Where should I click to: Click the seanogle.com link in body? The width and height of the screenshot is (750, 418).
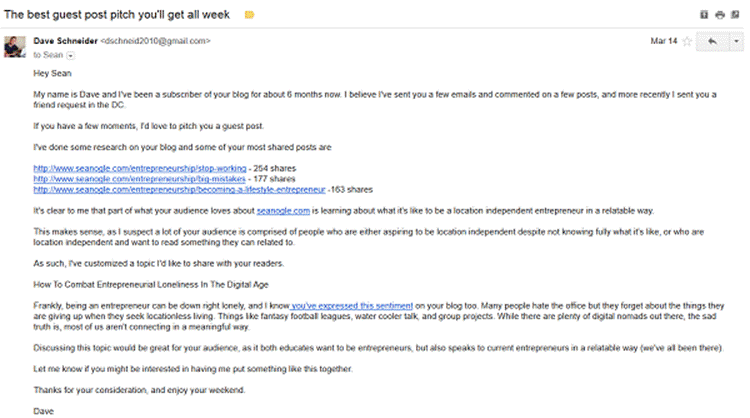click(286, 211)
